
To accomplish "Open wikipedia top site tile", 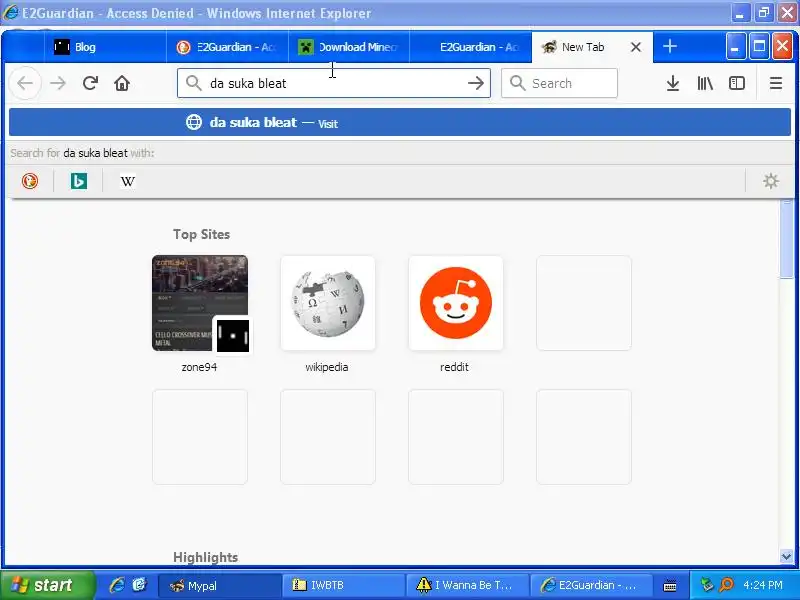I will 328,303.
